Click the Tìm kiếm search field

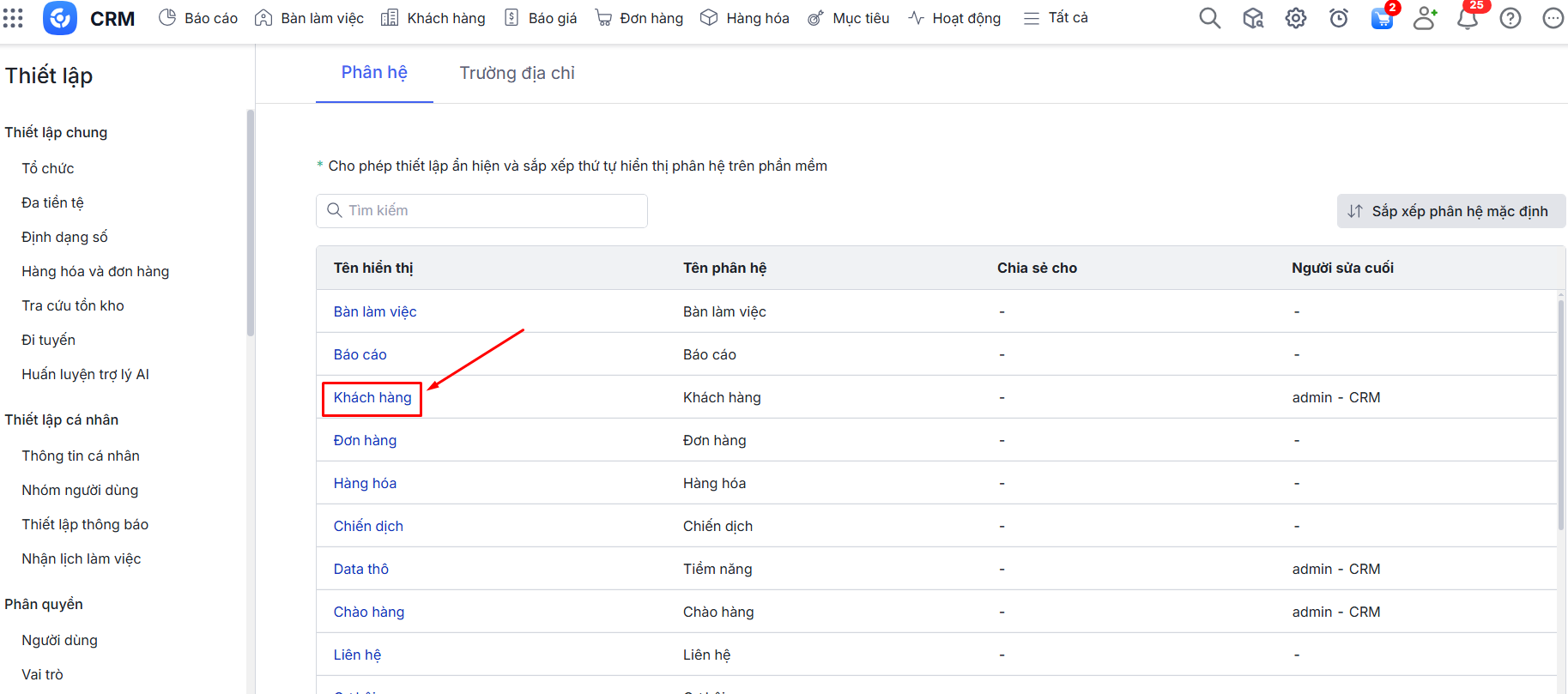tap(481, 211)
